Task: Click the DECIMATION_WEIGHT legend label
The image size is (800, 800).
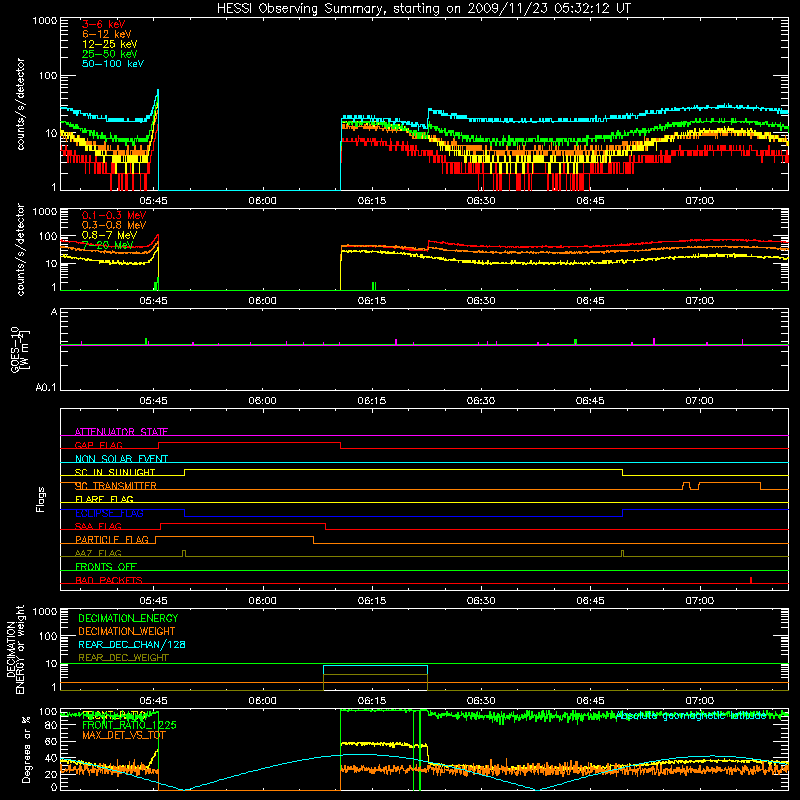Action: pos(127,631)
